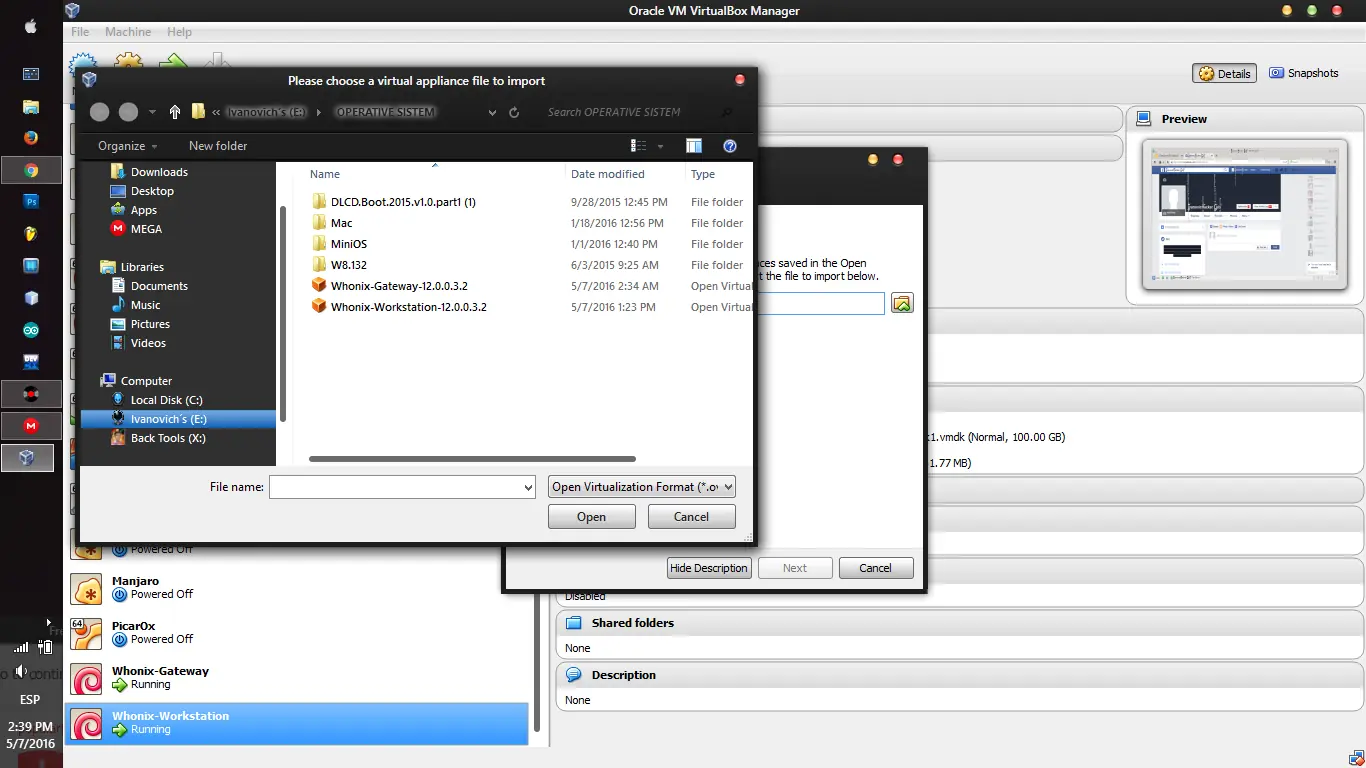Click the browse folder icon in the import wizard

point(902,303)
